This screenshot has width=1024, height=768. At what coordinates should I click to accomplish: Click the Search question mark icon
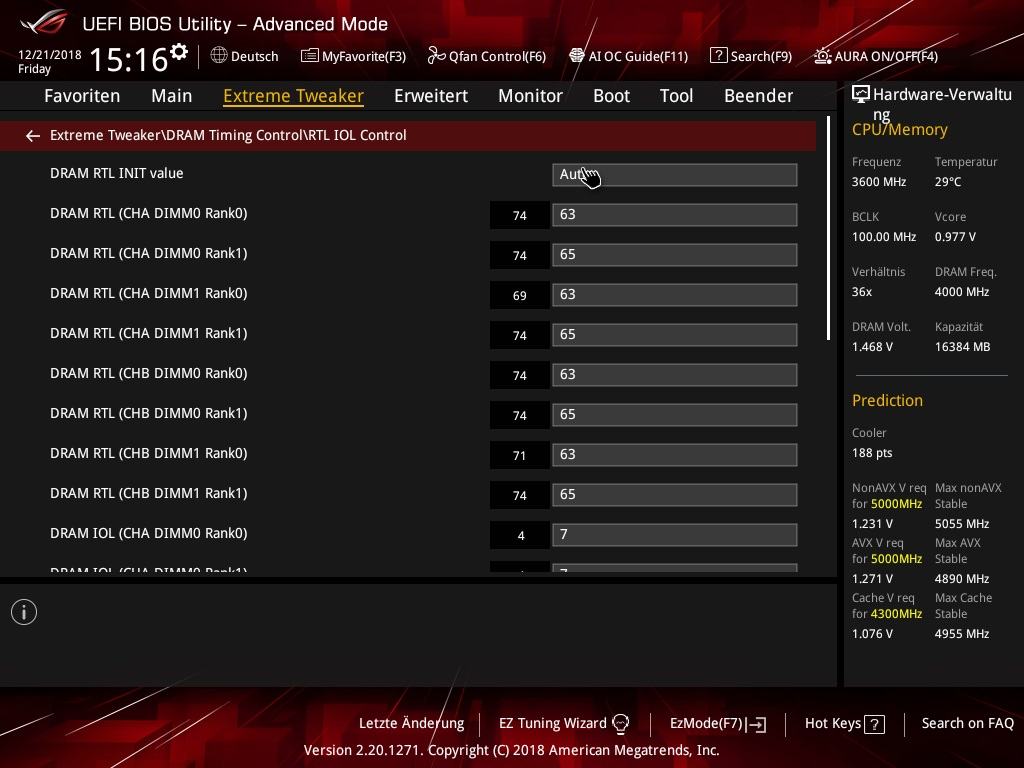(x=718, y=56)
